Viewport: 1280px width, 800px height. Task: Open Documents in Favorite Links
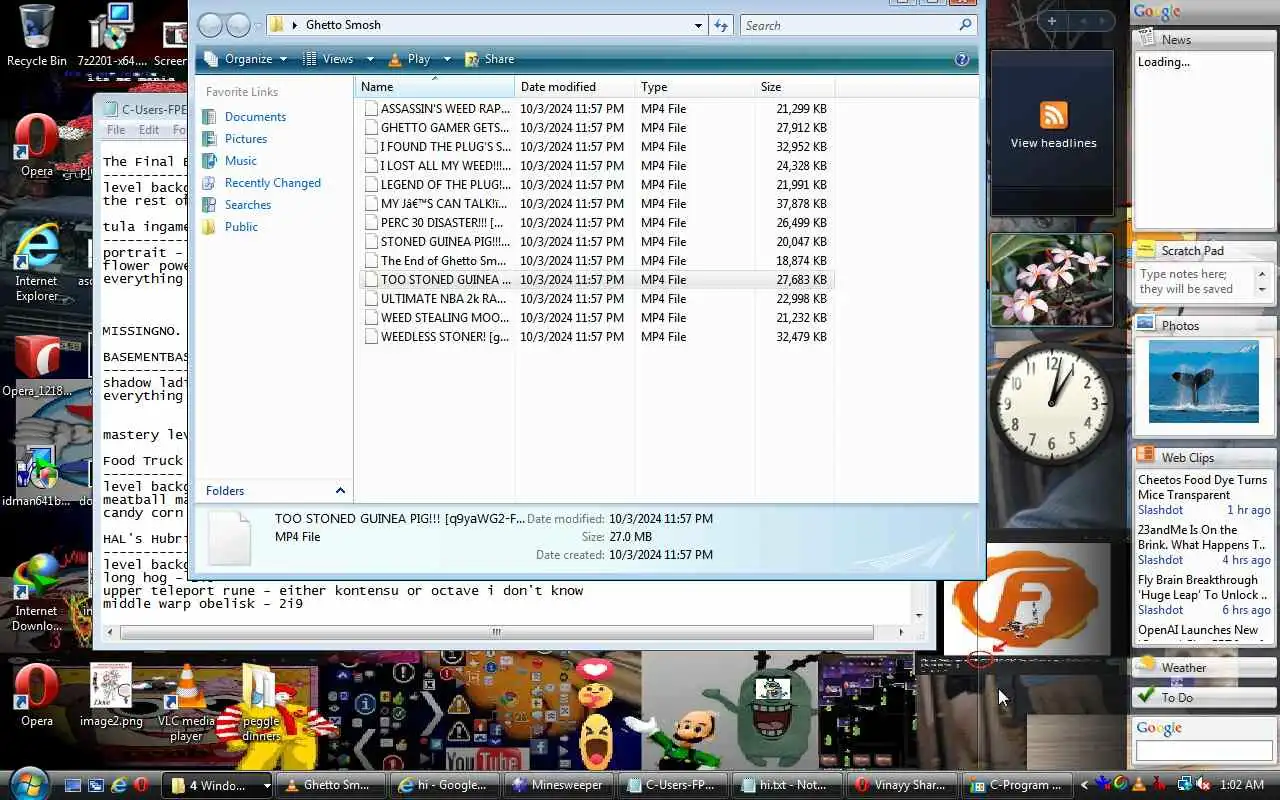point(255,117)
